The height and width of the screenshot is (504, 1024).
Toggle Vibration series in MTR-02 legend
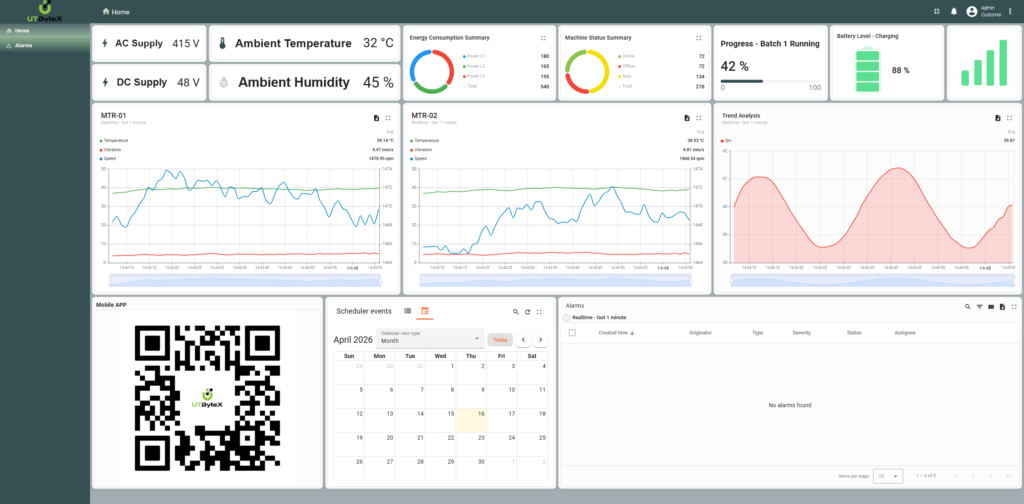click(421, 150)
